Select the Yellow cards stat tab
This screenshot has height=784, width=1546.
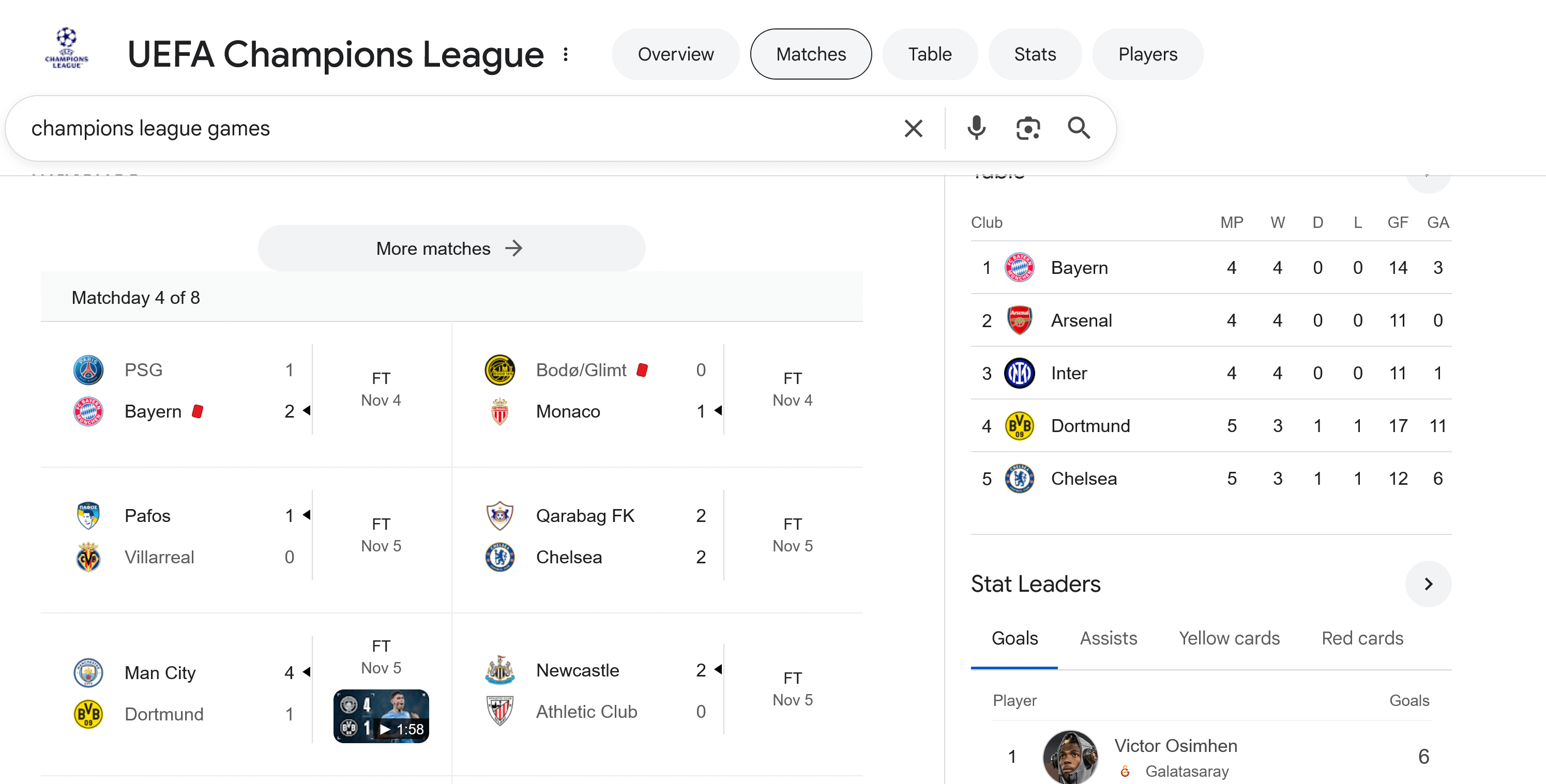click(1229, 638)
